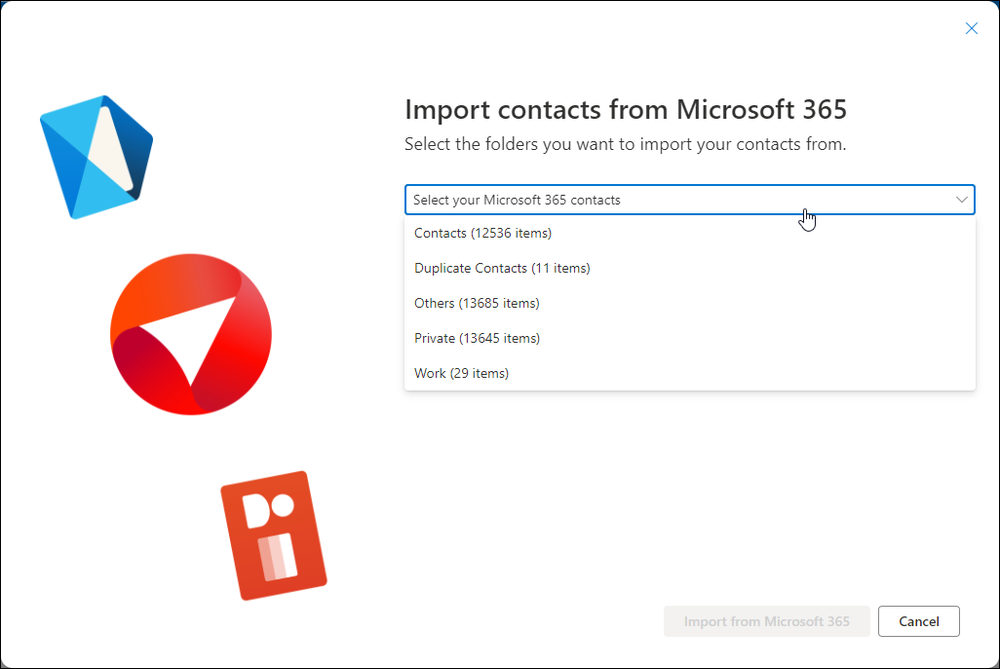Viewport: 1000px width, 669px height.
Task: Choose the Others folder containing 13685 items
Action: pyautogui.click(x=477, y=303)
